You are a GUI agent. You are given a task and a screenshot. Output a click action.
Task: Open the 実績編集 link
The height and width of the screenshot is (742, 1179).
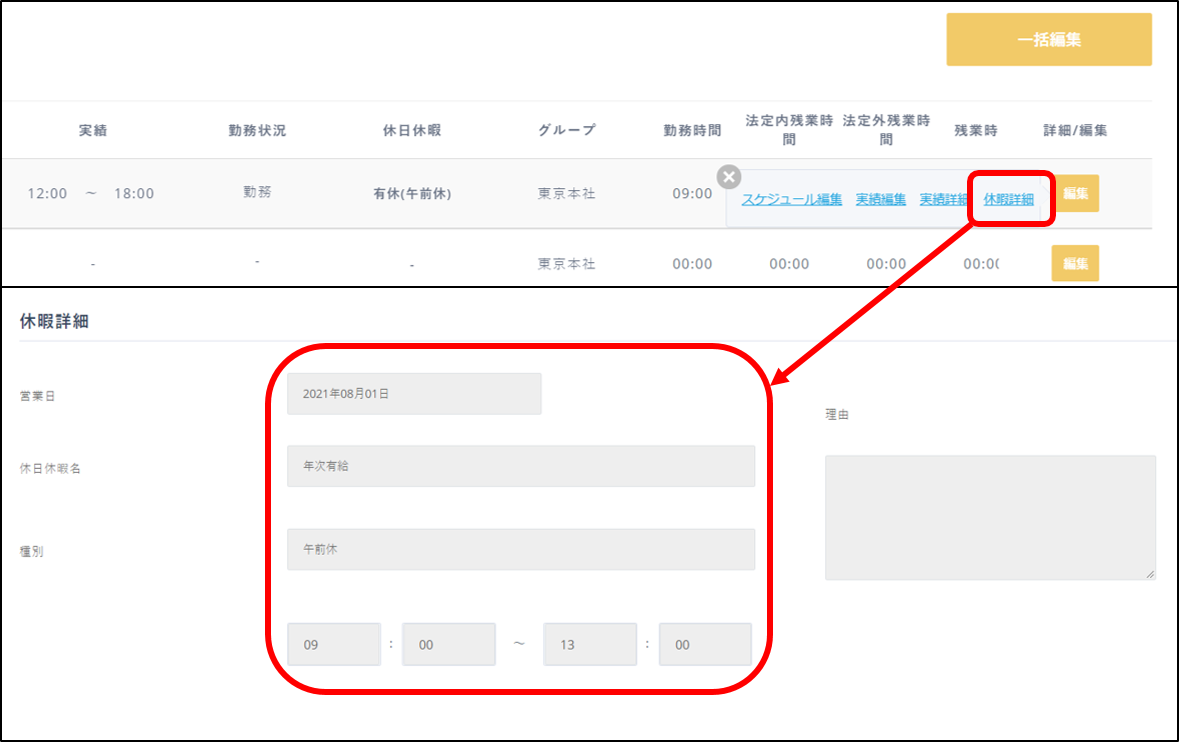[x=880, y=199]
